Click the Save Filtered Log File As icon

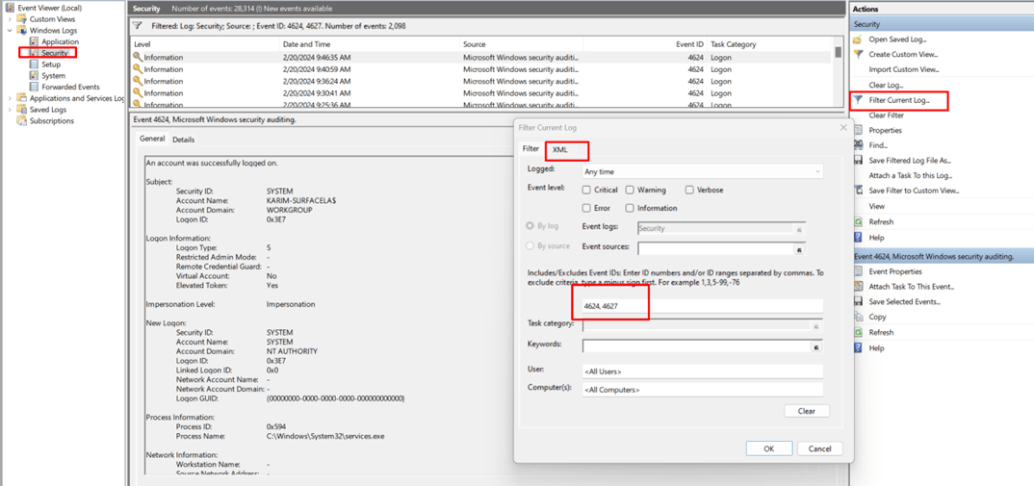858,160
